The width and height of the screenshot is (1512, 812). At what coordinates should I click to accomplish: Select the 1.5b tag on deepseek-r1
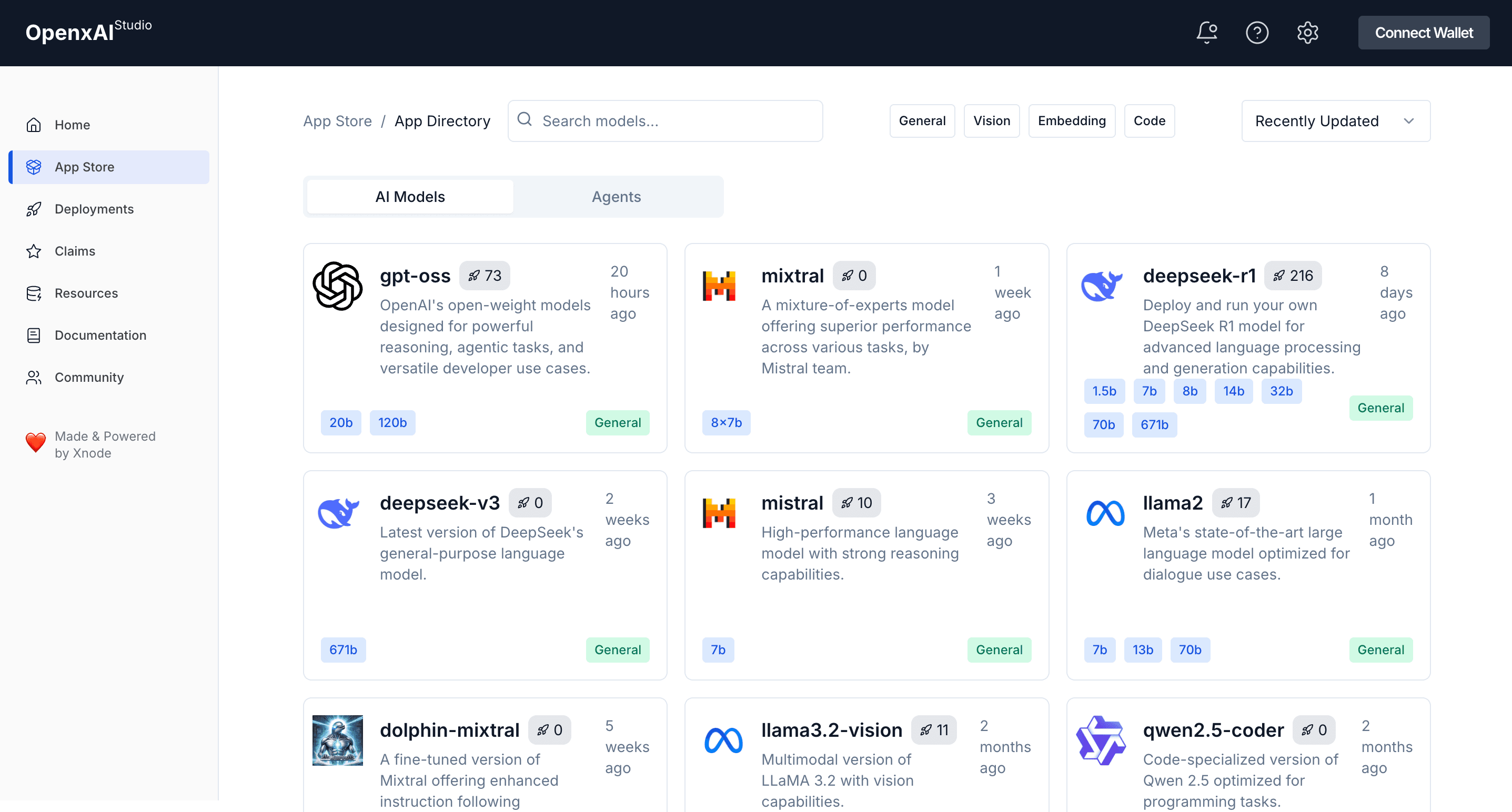(1104, 391)
